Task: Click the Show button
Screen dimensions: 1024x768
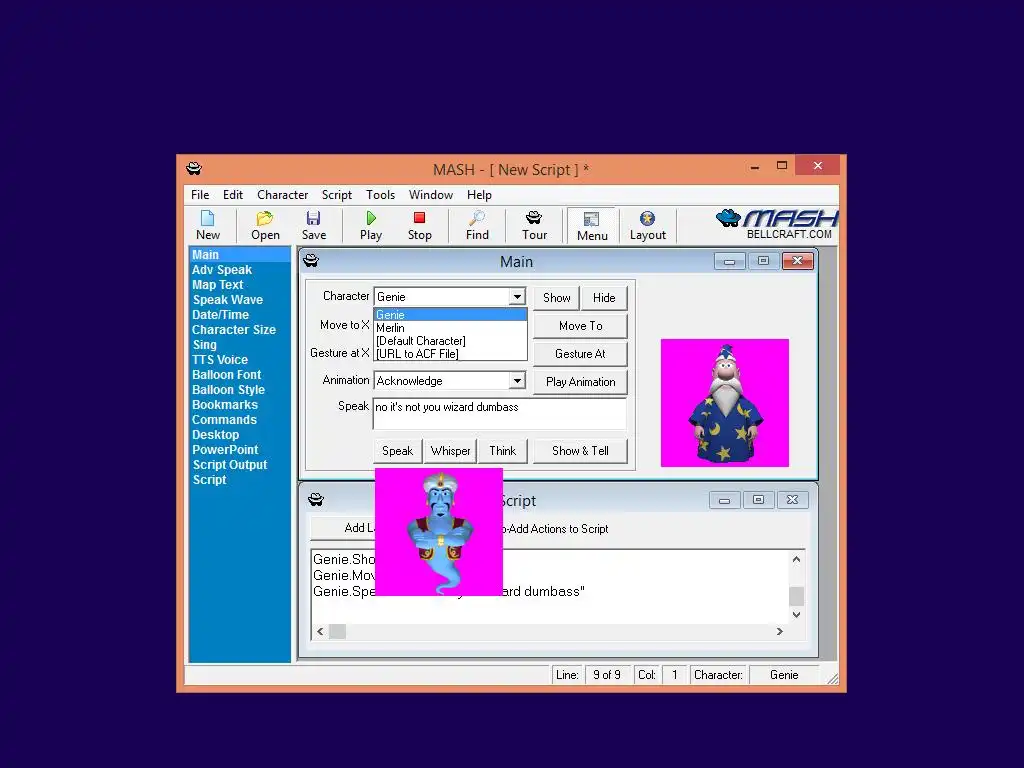Action: [x=556, y=298]
